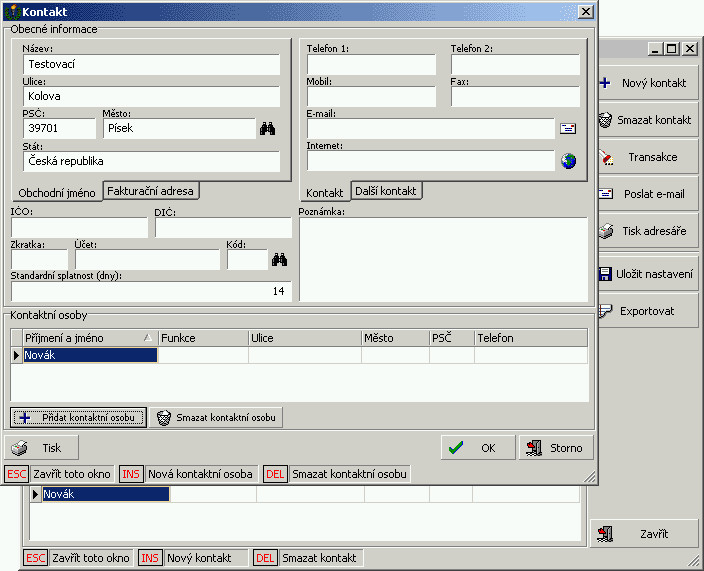
Task: Click the Internet input field
Action: tap(431, 161)
